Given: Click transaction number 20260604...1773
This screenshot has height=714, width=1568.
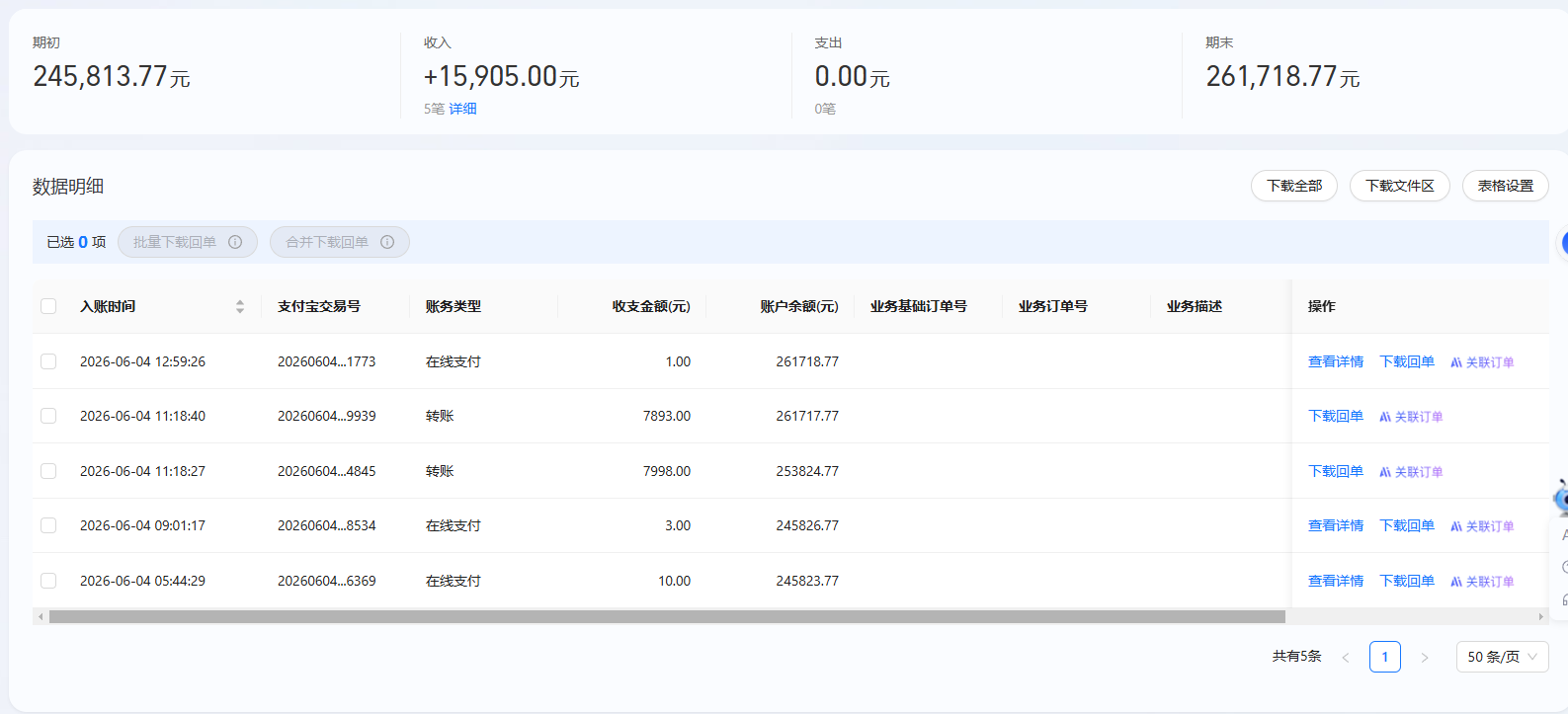Looking at the screenshot, I should click(x=327, y=361).
